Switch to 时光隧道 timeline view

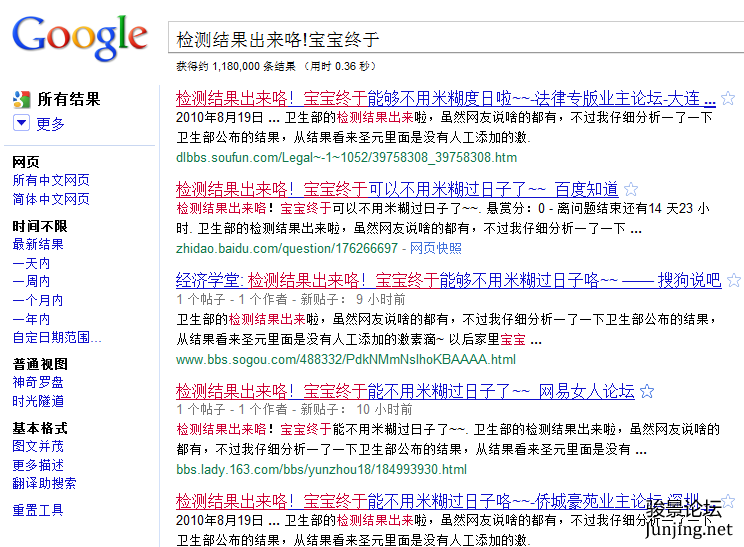[x=38, y=401]
